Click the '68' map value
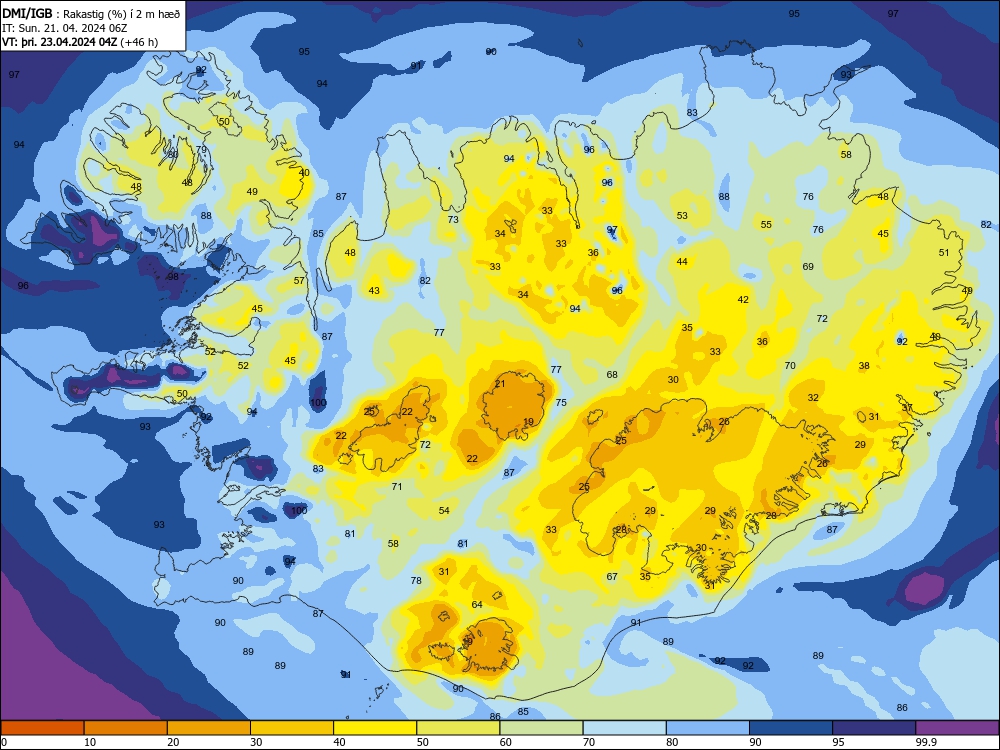 click(x=612, y=374)
